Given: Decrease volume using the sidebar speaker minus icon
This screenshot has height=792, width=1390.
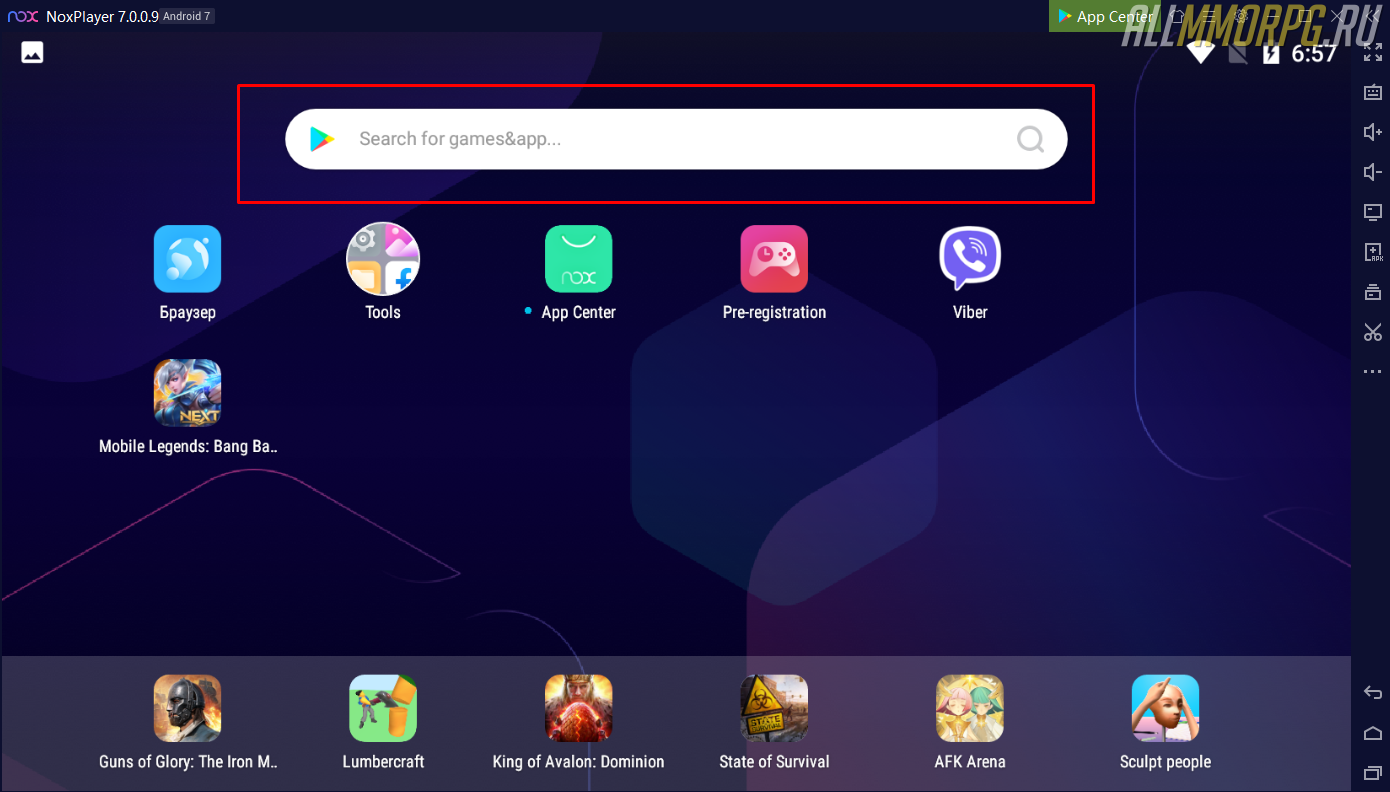Looking at the screenshot, I should click(1373, 172).
